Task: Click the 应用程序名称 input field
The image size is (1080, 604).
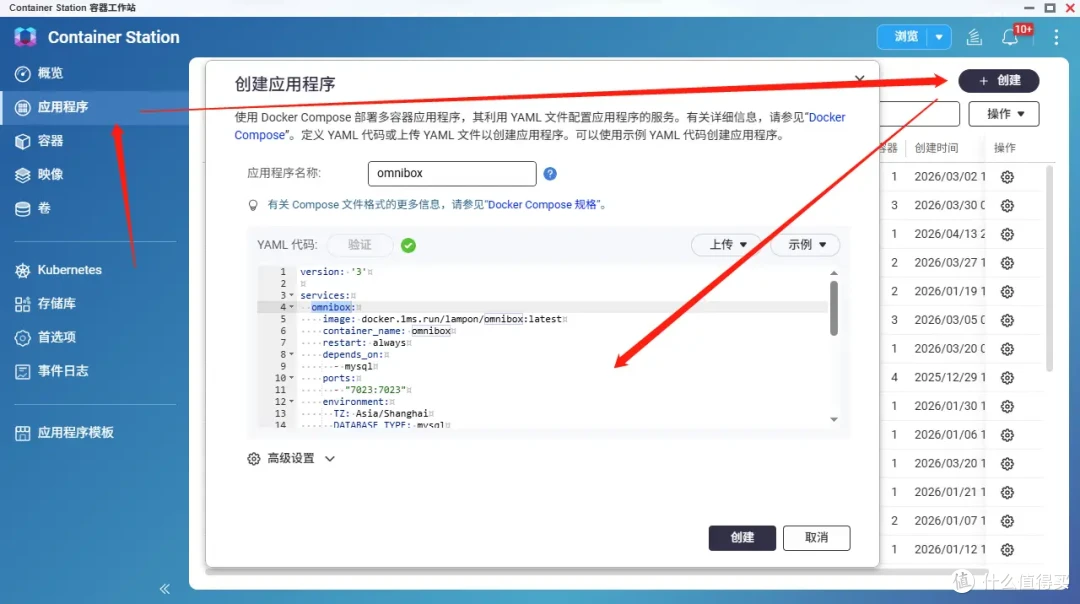Action: tap(452, 174)
